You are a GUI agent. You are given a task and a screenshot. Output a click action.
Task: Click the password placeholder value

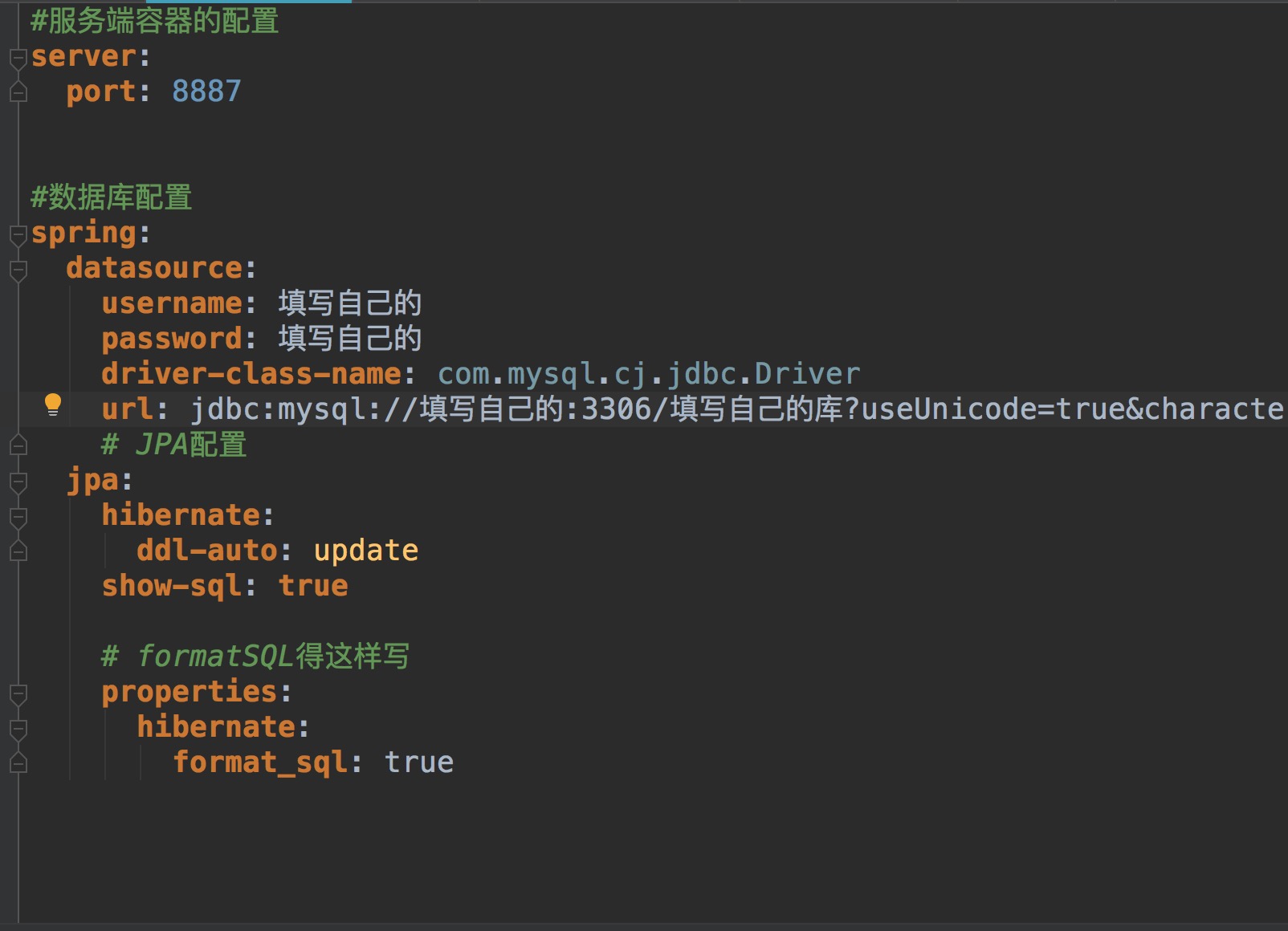(350, 339)
